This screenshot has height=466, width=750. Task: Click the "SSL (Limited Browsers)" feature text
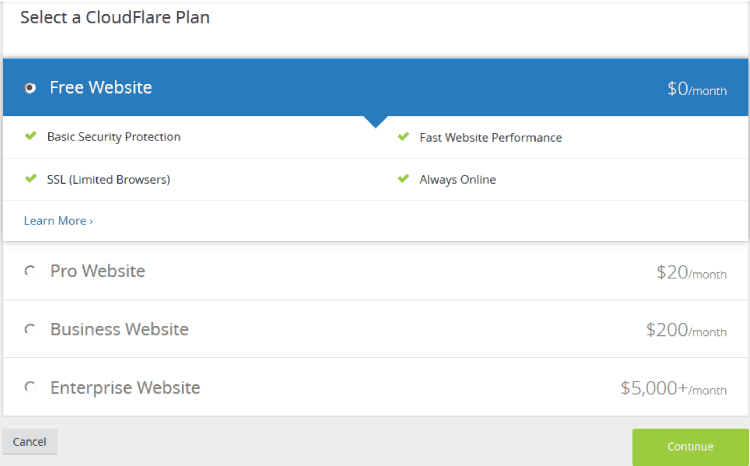pos(109,179)
